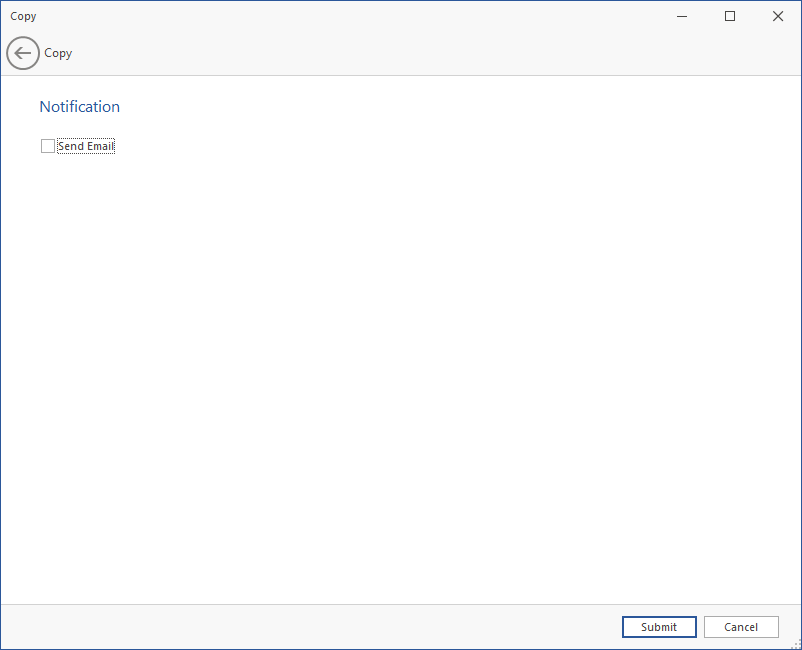Select the Notification section heading
Screen dimensions: 802x650
pos(80,107)
